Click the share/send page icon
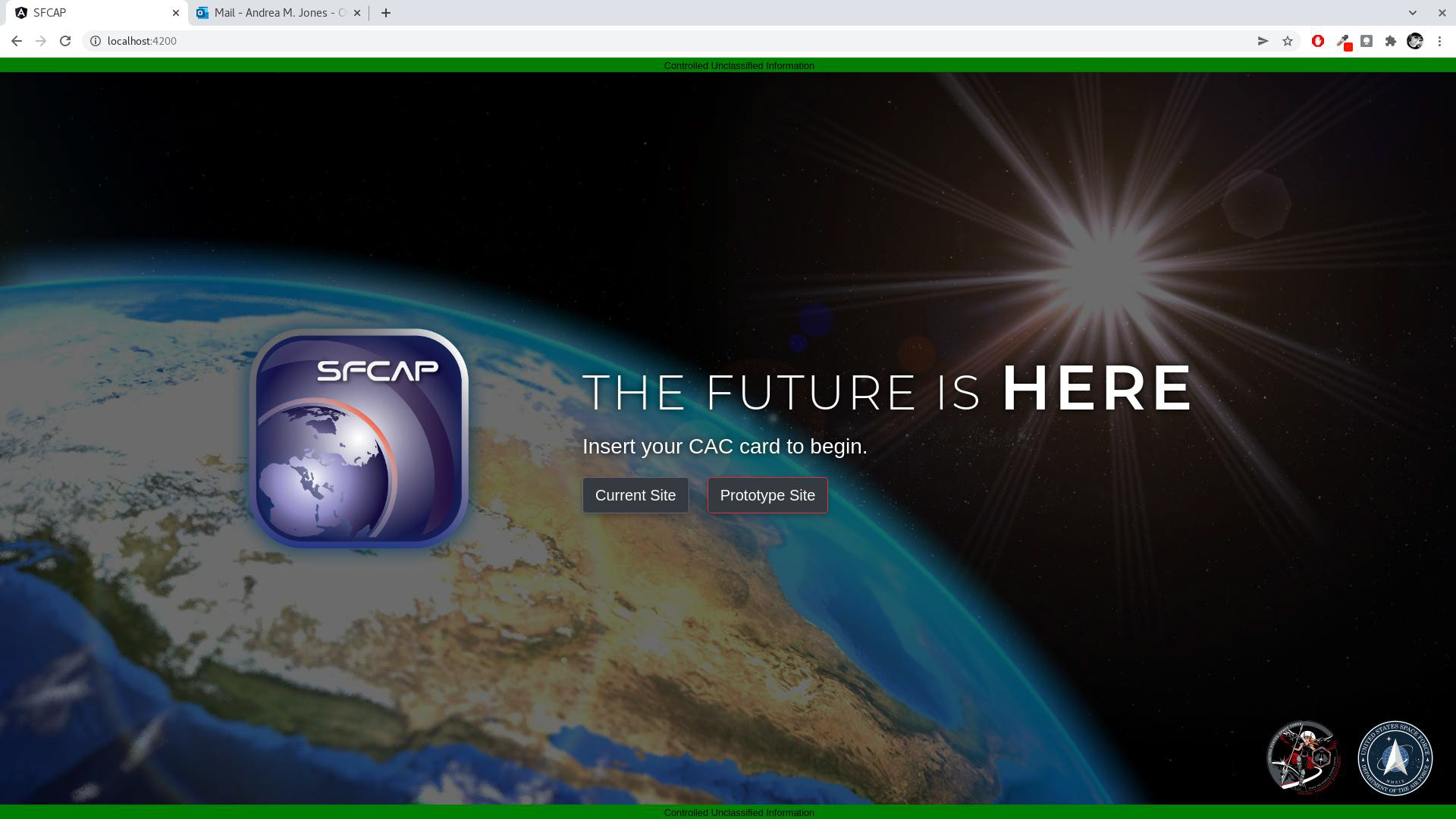This screenshot has width=1456, height=819. tap(1263, 41)
